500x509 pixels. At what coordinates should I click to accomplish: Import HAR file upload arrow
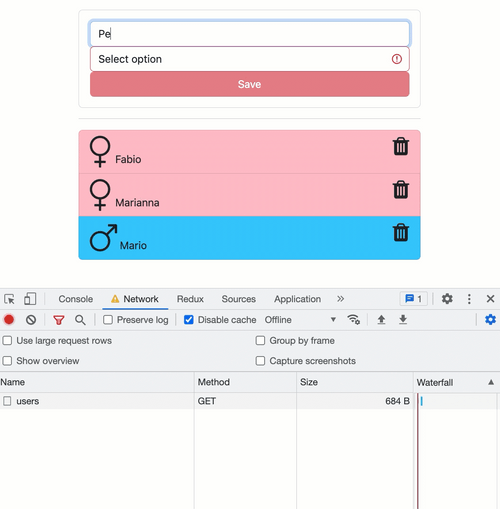pyautogui.click(x=381, y=319)
